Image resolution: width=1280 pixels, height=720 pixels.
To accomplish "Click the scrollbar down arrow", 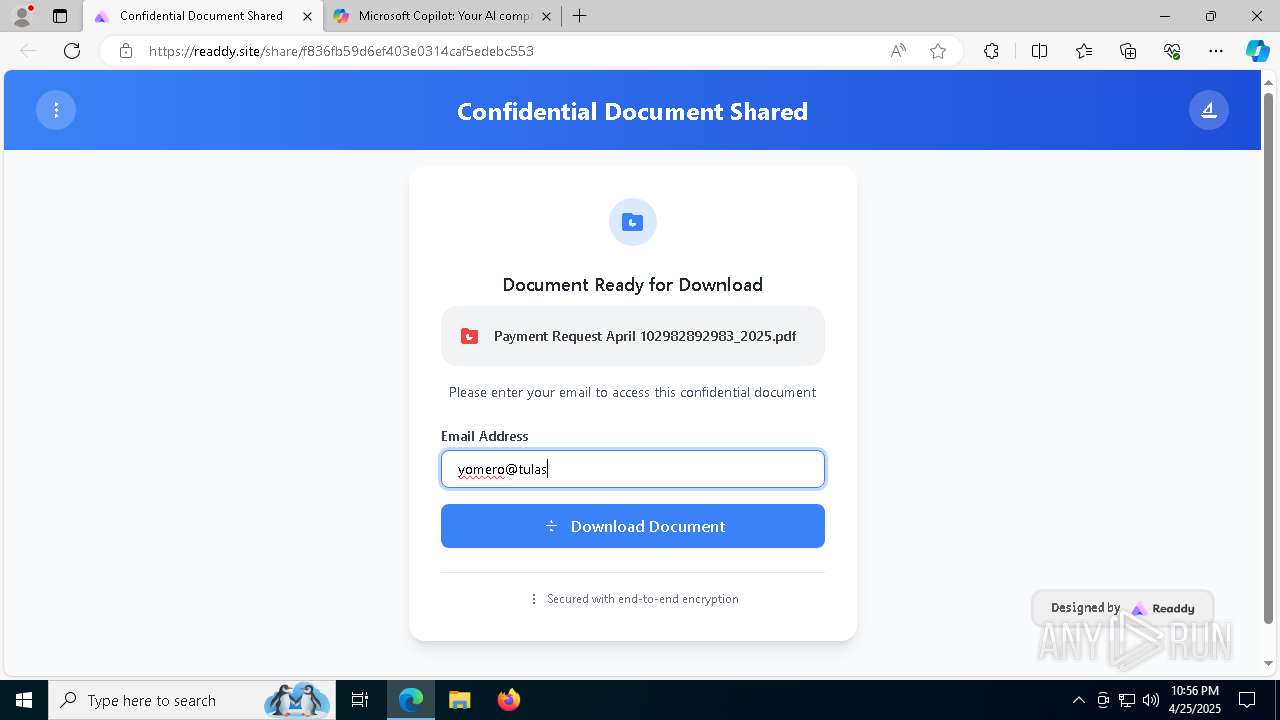I will (x=1269, y=663).
